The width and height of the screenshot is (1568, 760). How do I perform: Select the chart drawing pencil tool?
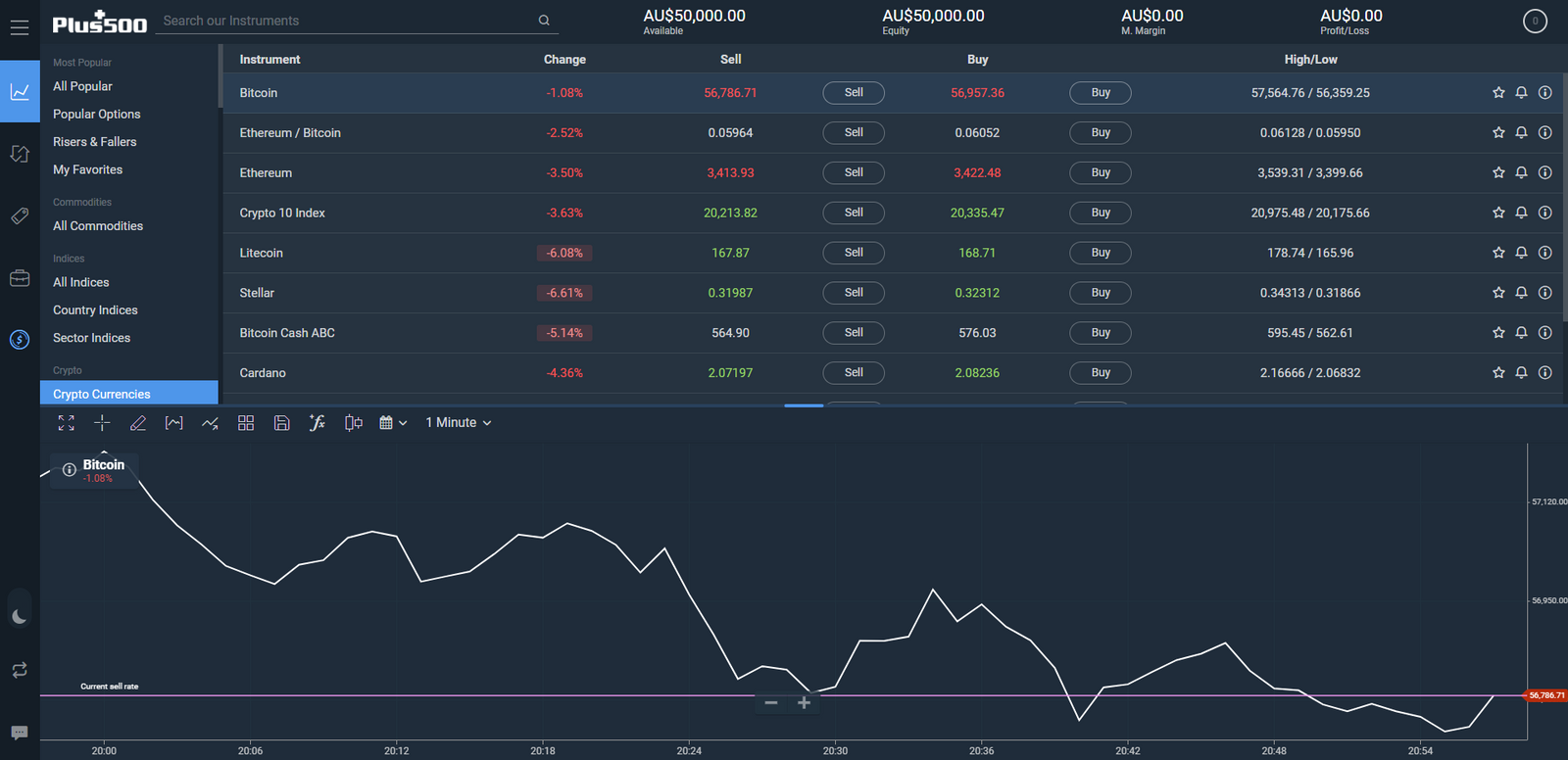[x=138, y=423]
